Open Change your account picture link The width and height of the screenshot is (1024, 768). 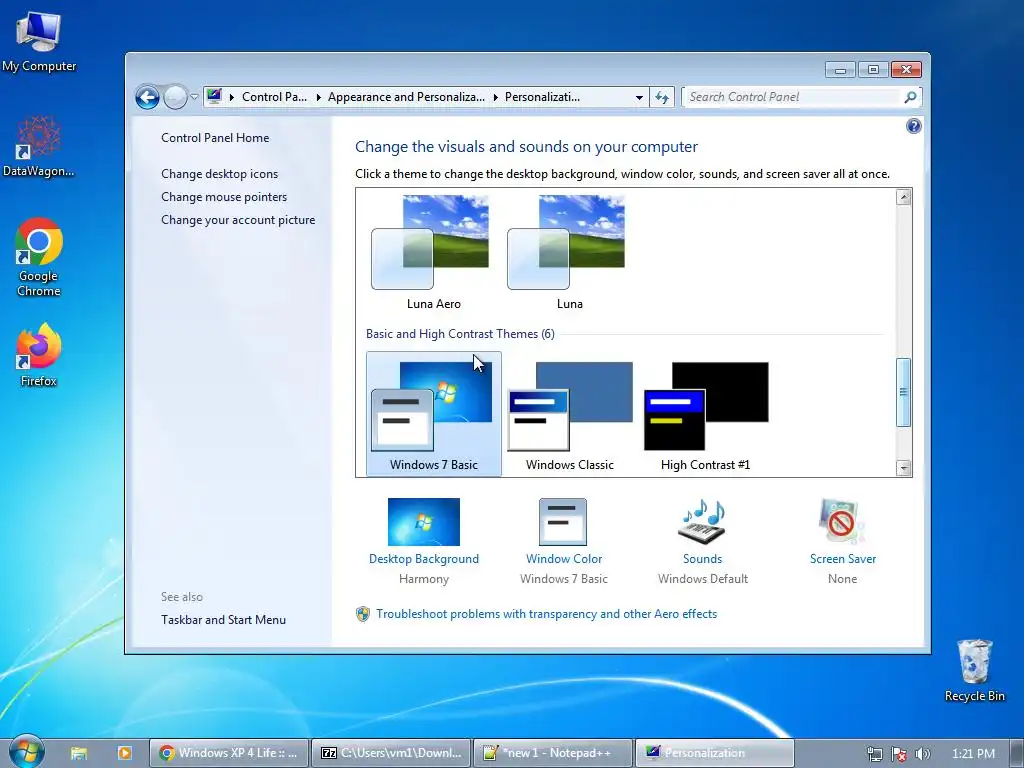pyautogui.click(x=238, y=219)
